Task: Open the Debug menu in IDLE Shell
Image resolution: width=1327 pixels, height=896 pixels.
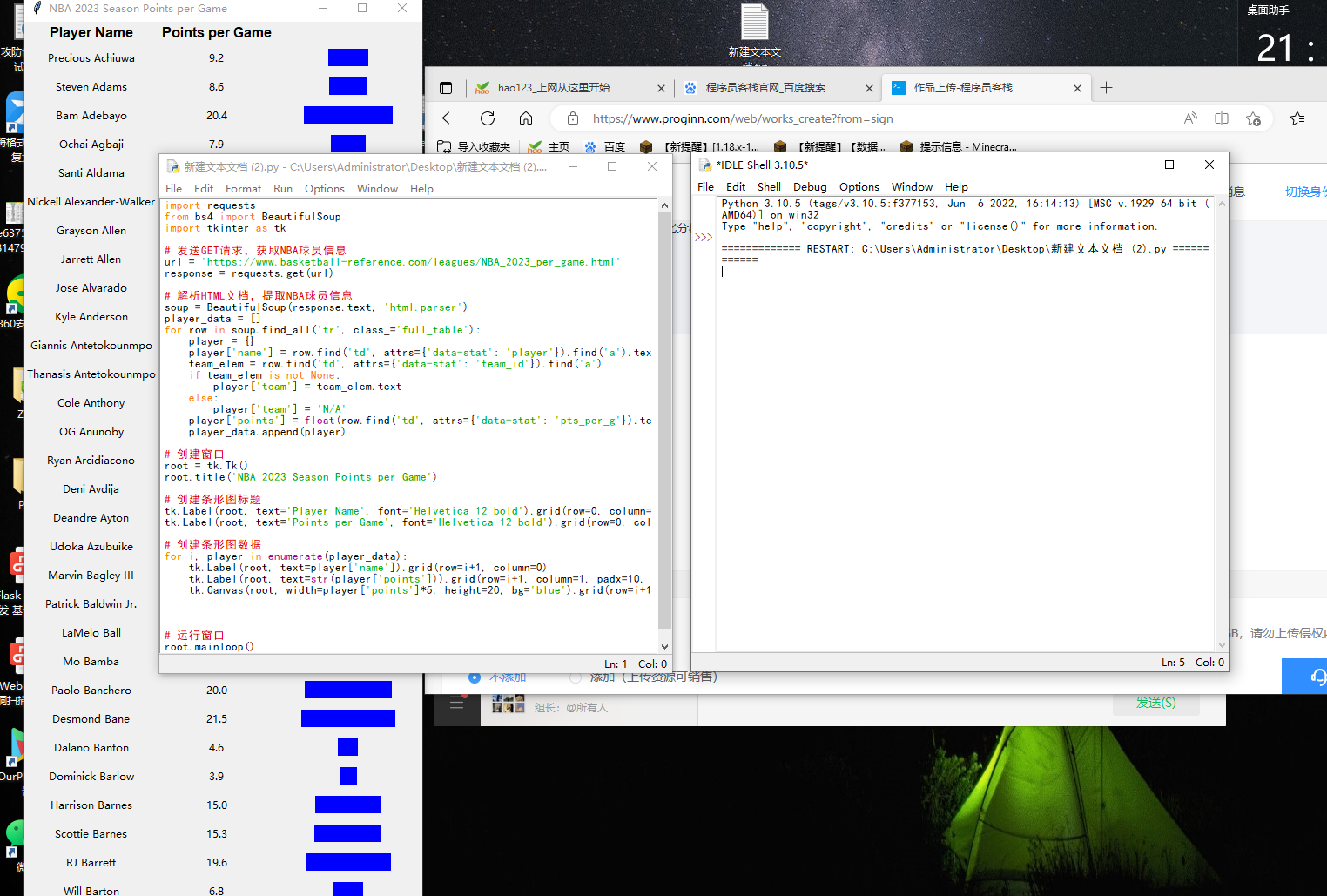Action: pos(810,187)
